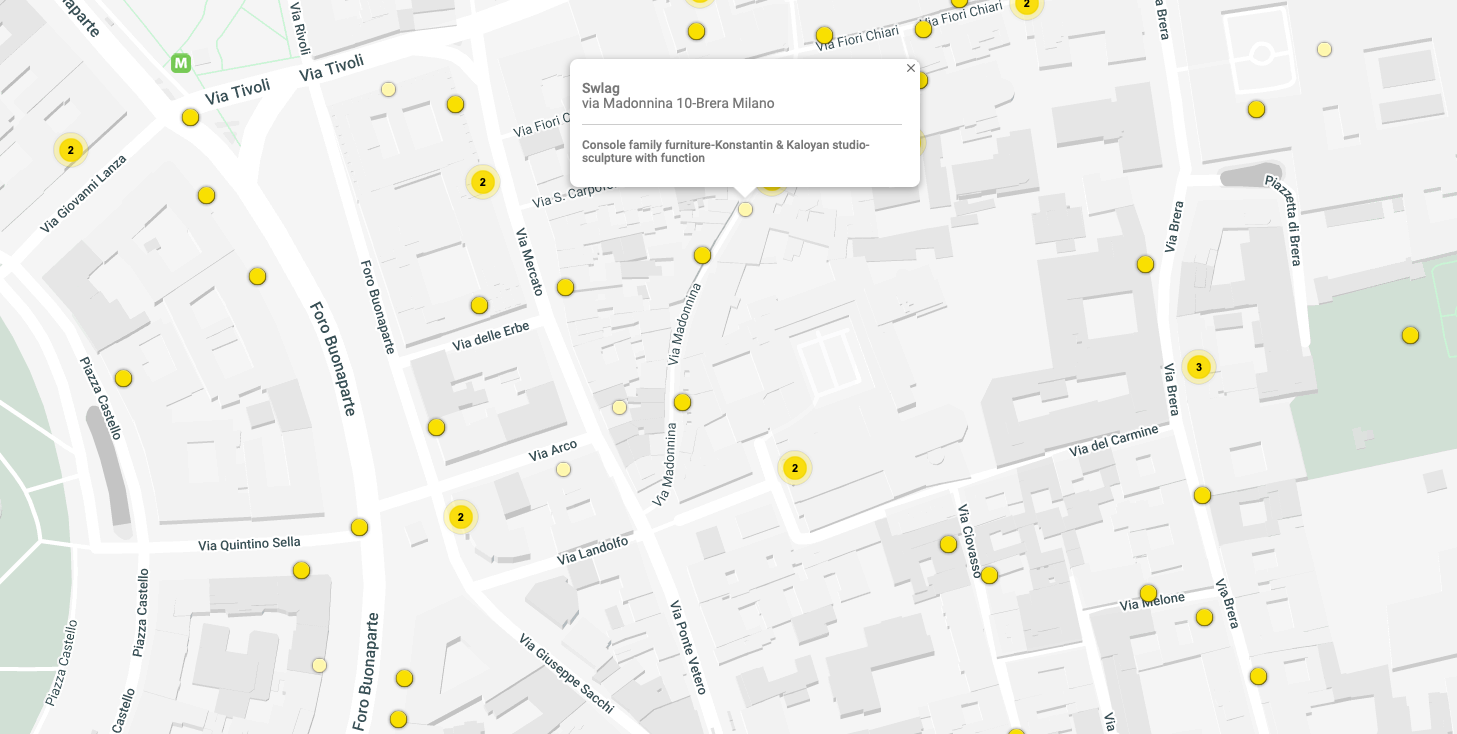
Task: Click the Swlag title in popup
Action: coord(601,88)
